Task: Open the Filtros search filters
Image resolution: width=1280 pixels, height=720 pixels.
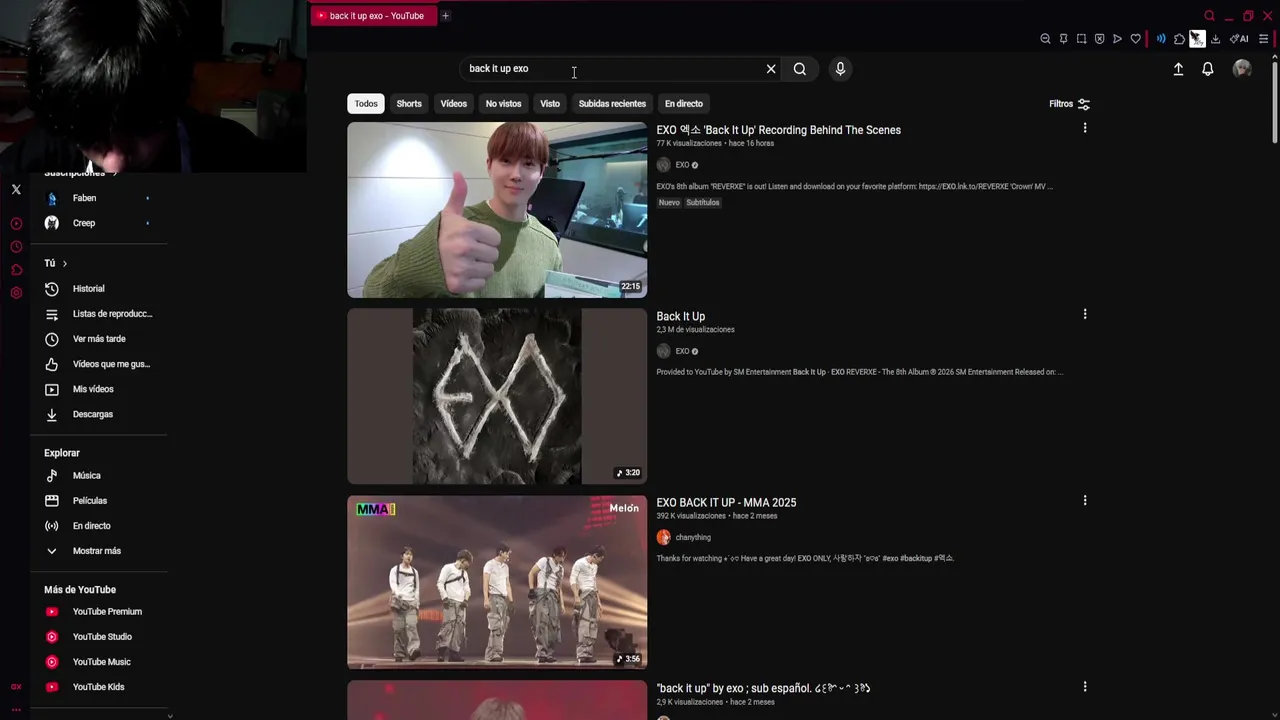Action: click(1069, 104)
